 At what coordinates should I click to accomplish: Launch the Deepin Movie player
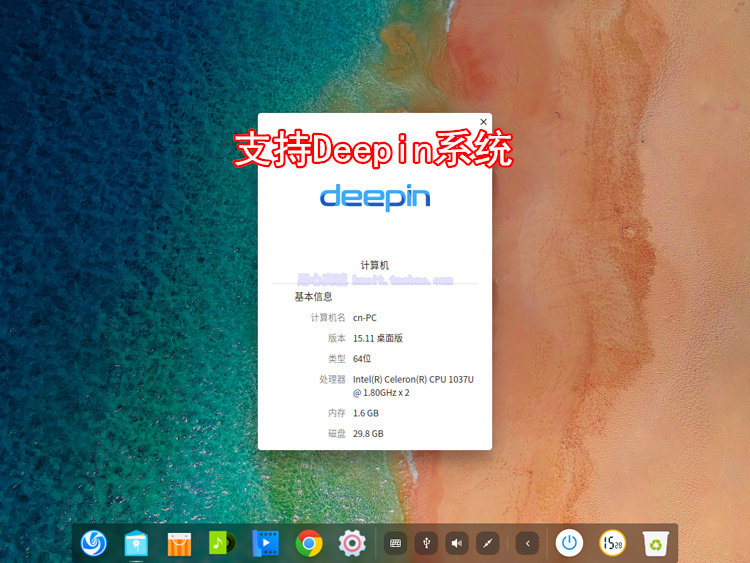tap(265, 543)
